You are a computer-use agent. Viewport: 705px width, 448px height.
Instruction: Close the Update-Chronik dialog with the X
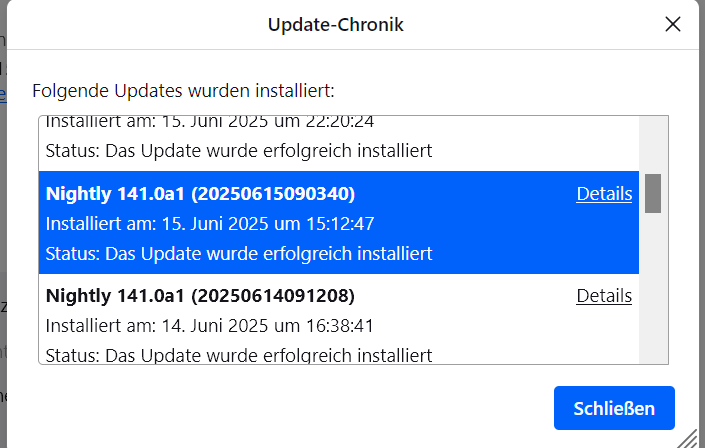point(673,24)
